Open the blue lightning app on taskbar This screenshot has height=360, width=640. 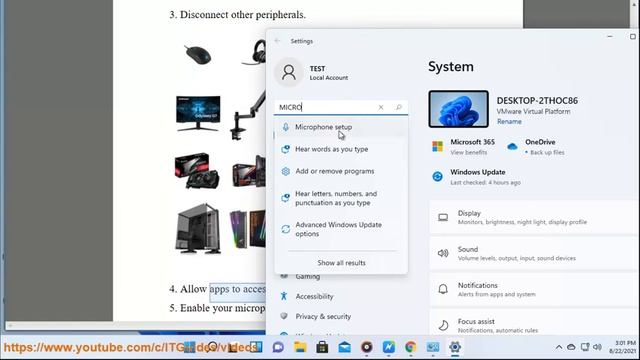[x=389, y=347]
